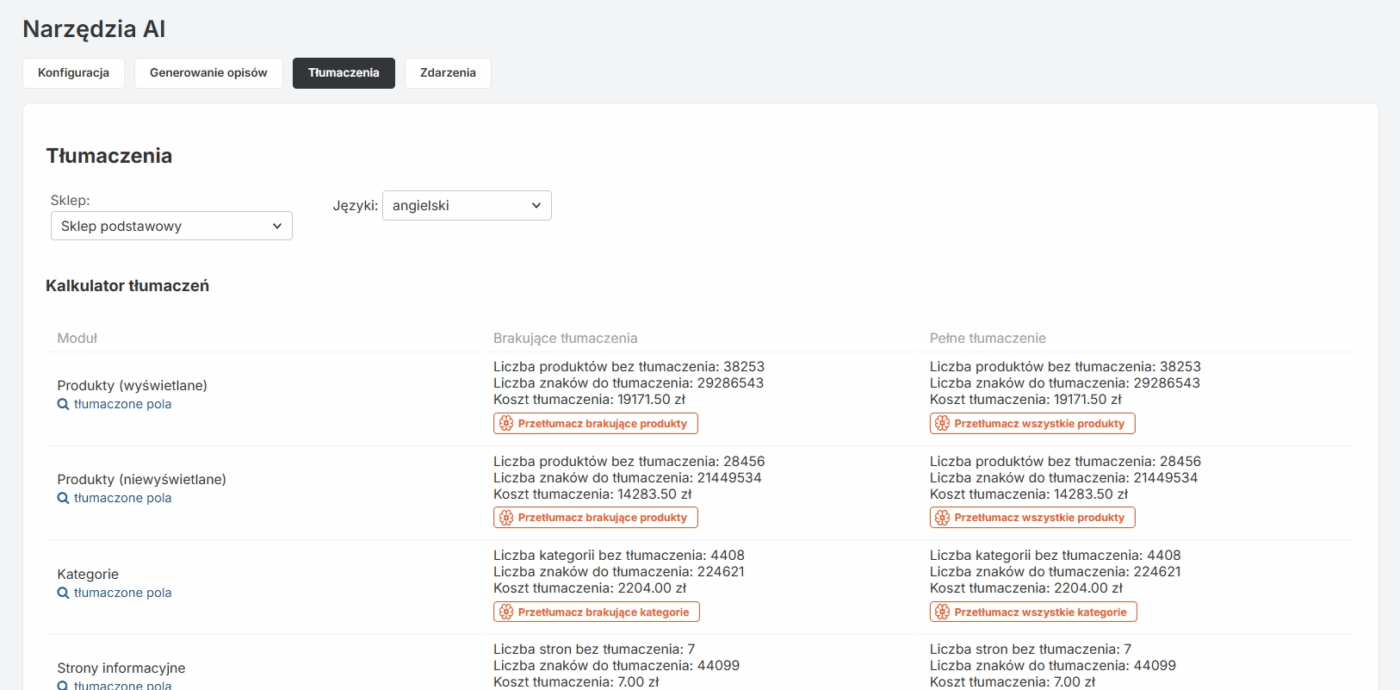Open tłumaczone pola under Produkty (wyświetlane)
1400x690 pixels.
[x=122, y=405]
